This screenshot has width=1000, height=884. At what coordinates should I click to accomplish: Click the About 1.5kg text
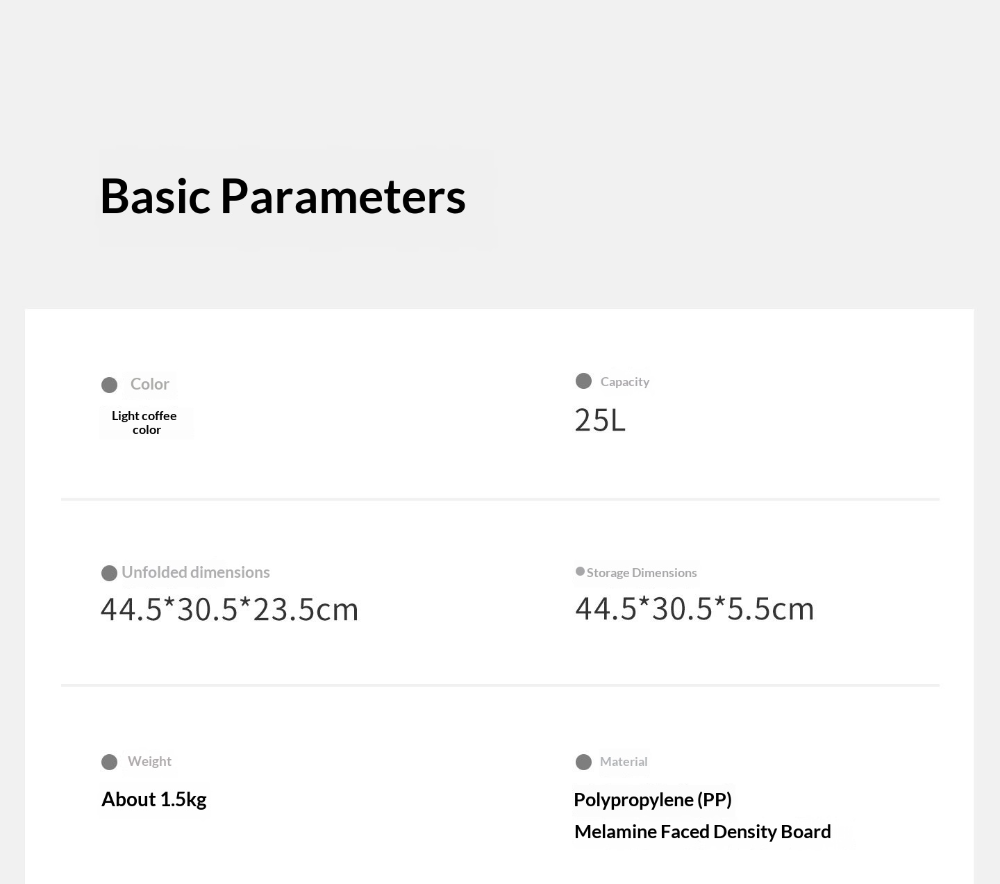pos(154,799)
